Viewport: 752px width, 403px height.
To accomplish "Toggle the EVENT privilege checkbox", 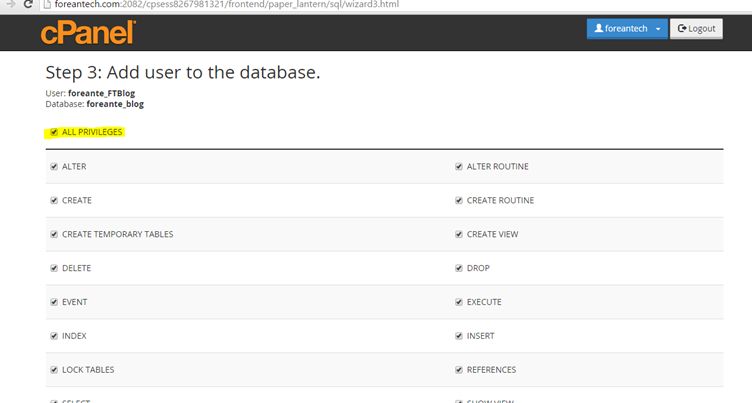I will tap(54, 302).
